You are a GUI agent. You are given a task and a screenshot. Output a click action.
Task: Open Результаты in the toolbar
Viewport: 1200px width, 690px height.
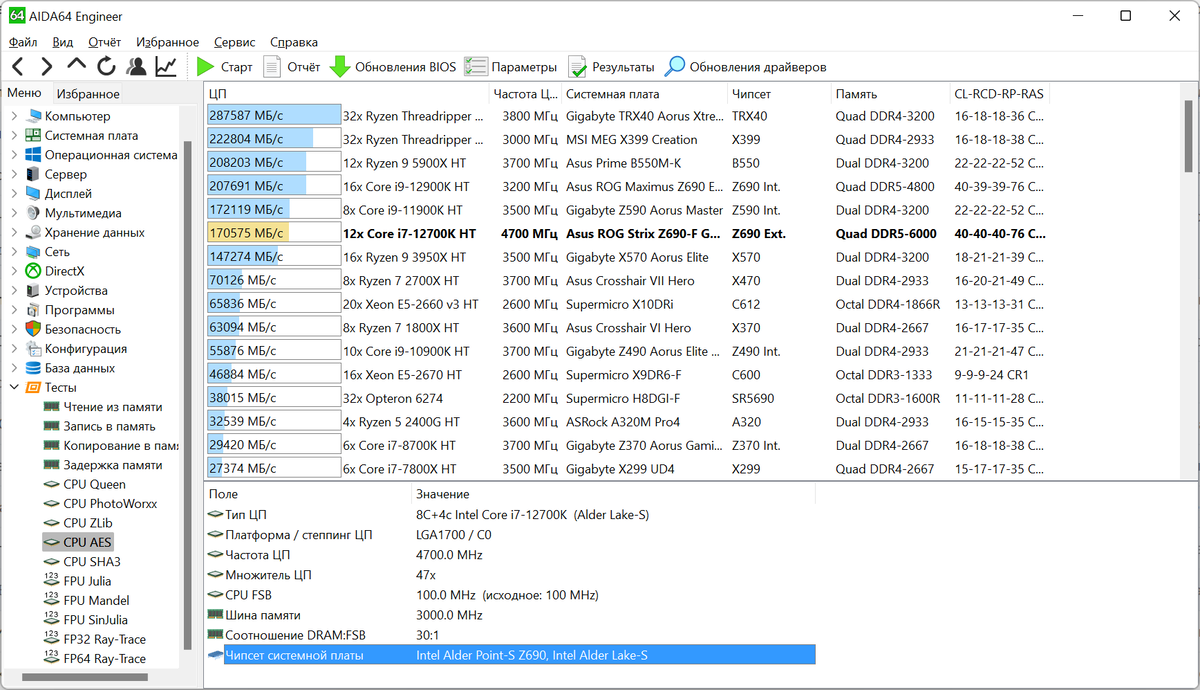(611, 67)
